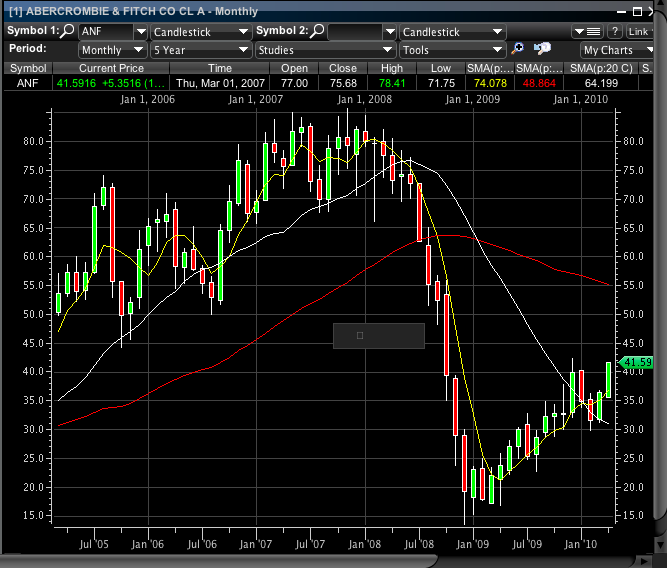Click the Symbol 2 input field

tap(355, 32)
